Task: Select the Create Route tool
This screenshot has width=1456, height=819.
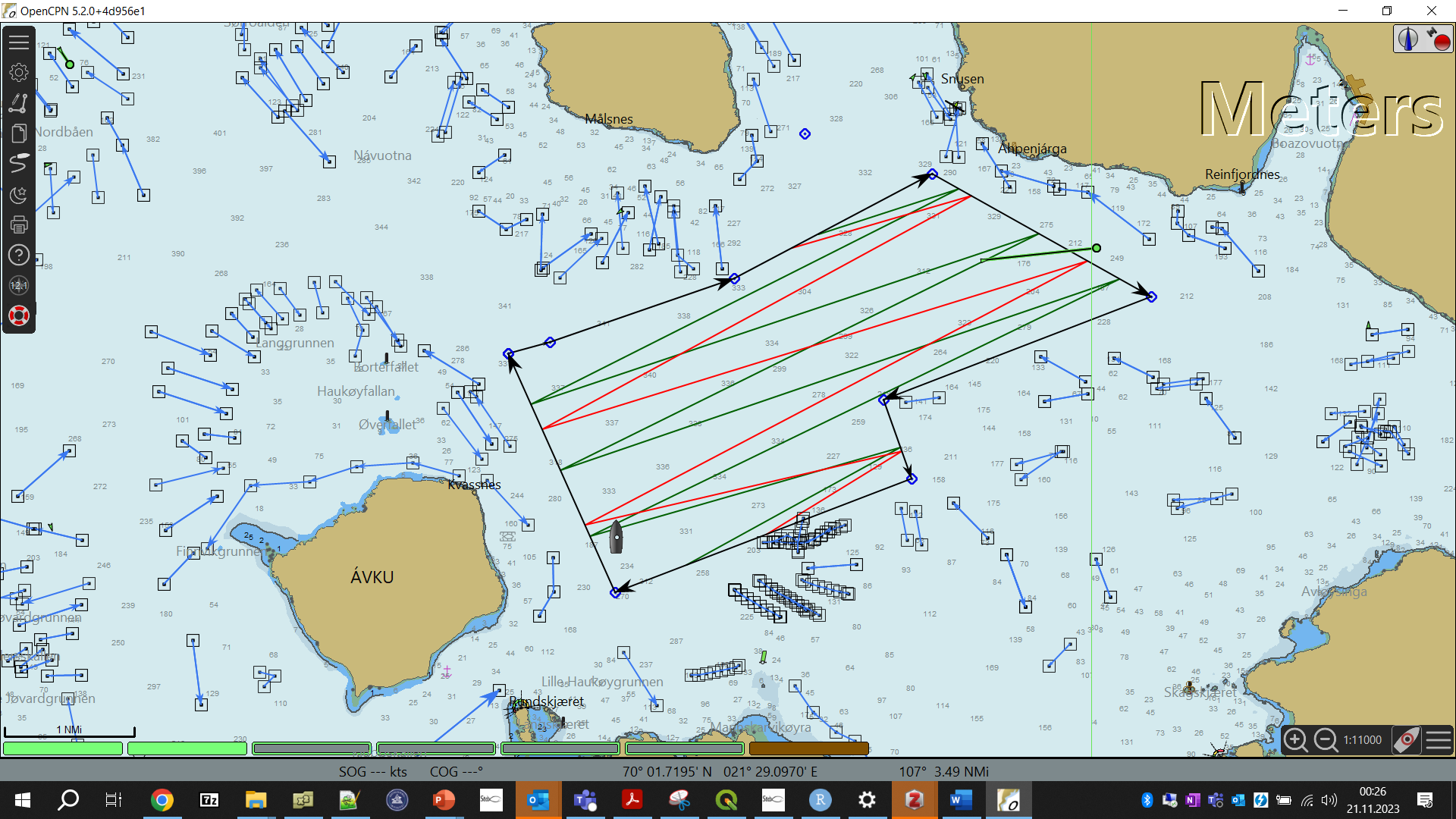Action: click(19, 103)
